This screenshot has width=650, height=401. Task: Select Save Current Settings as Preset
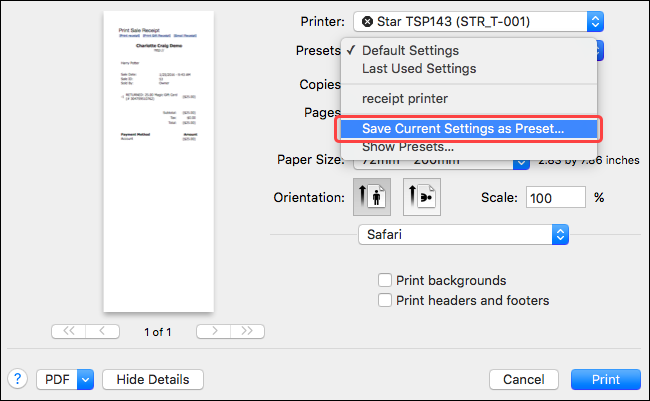pos(469,129)
